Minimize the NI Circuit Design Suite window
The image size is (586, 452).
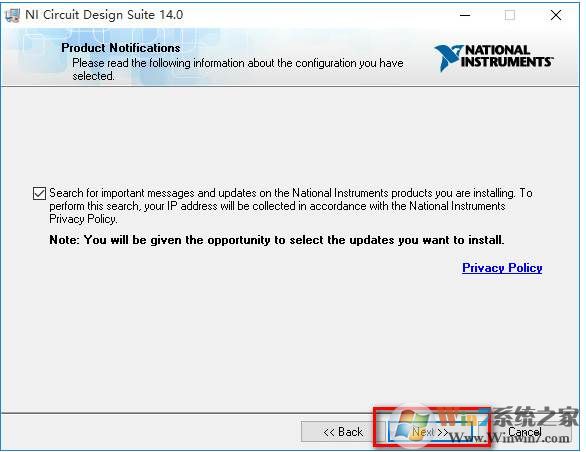(465, 15)
